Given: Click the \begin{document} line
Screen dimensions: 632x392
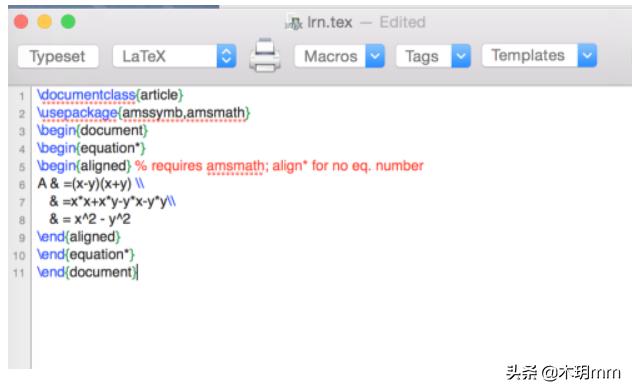Looking at the screenshot, I should click(x=92, y=131).
